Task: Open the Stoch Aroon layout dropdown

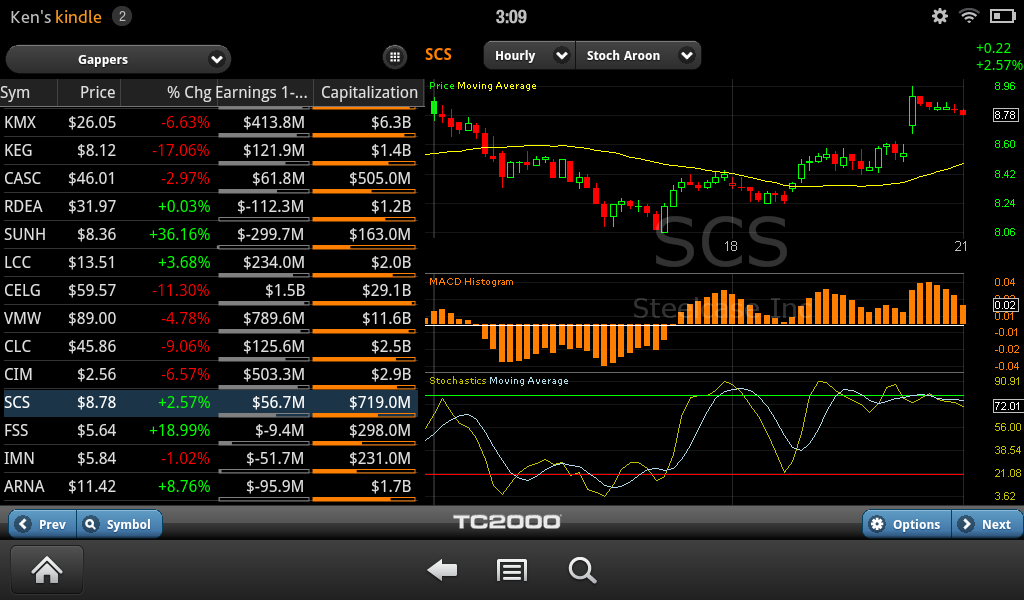Action: (638, 55)
